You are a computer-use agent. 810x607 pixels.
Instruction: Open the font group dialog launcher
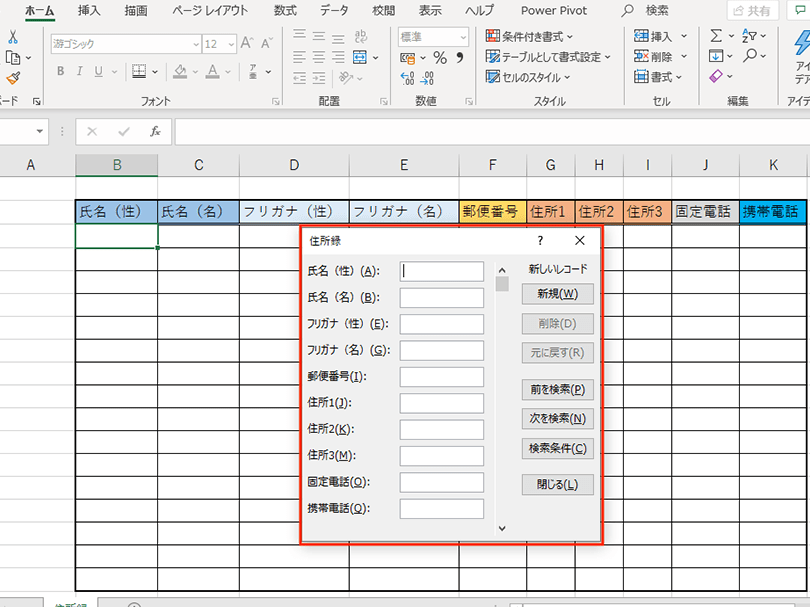pyautogui.click(x=275, y=102)
